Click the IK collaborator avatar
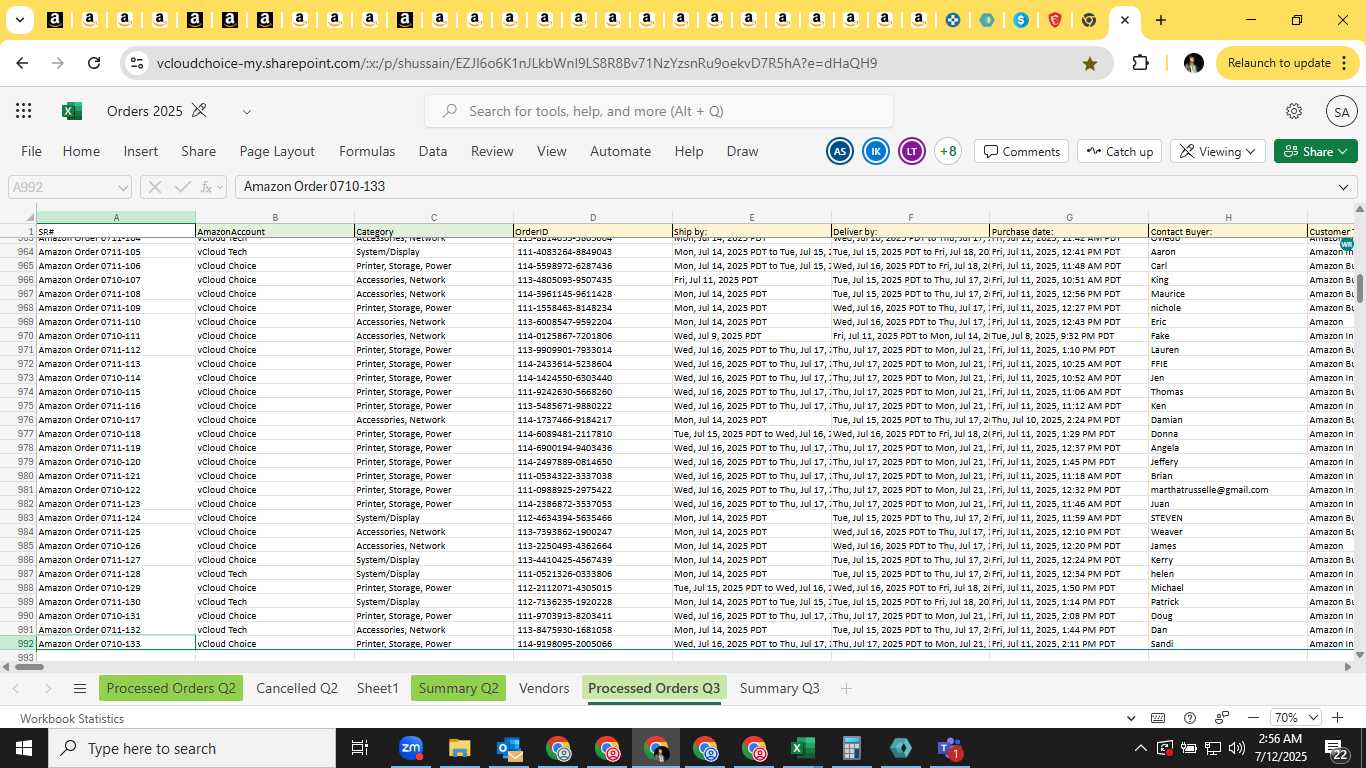 pos(876,151)
